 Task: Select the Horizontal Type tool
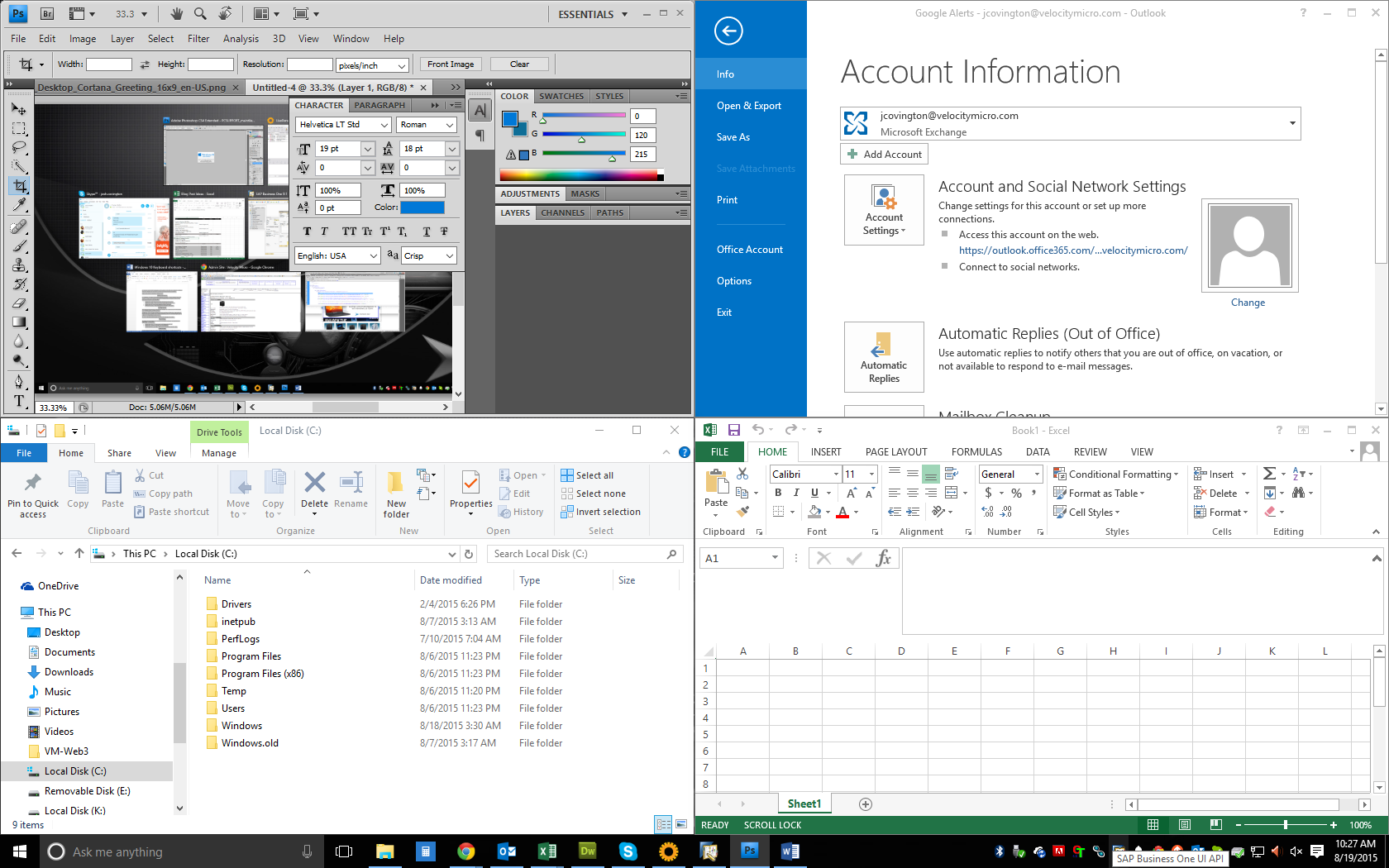19,401
